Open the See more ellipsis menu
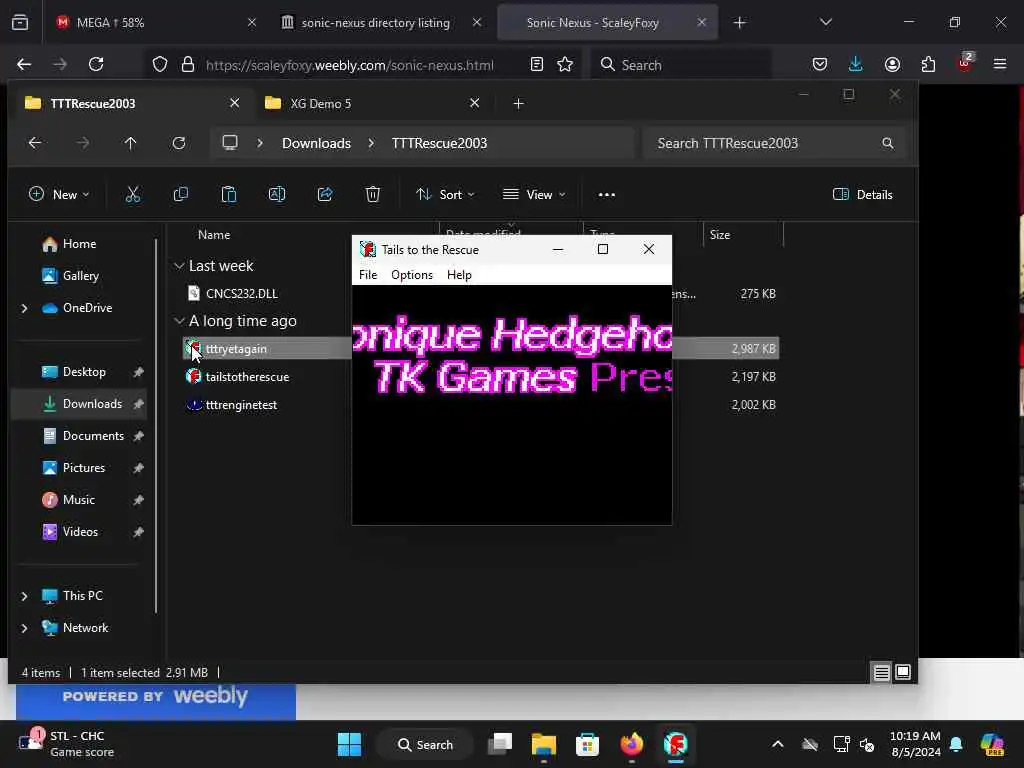Image resolution: width=1024 pixels, height=768 pixels. 607,195
